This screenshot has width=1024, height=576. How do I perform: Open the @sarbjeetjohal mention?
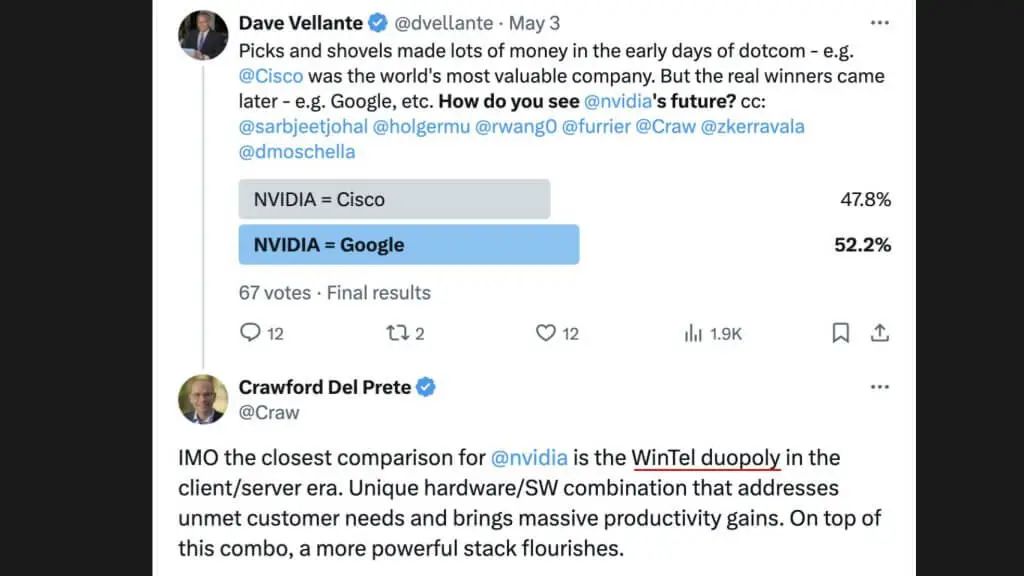pyautogui.click(x=303, y=126)
